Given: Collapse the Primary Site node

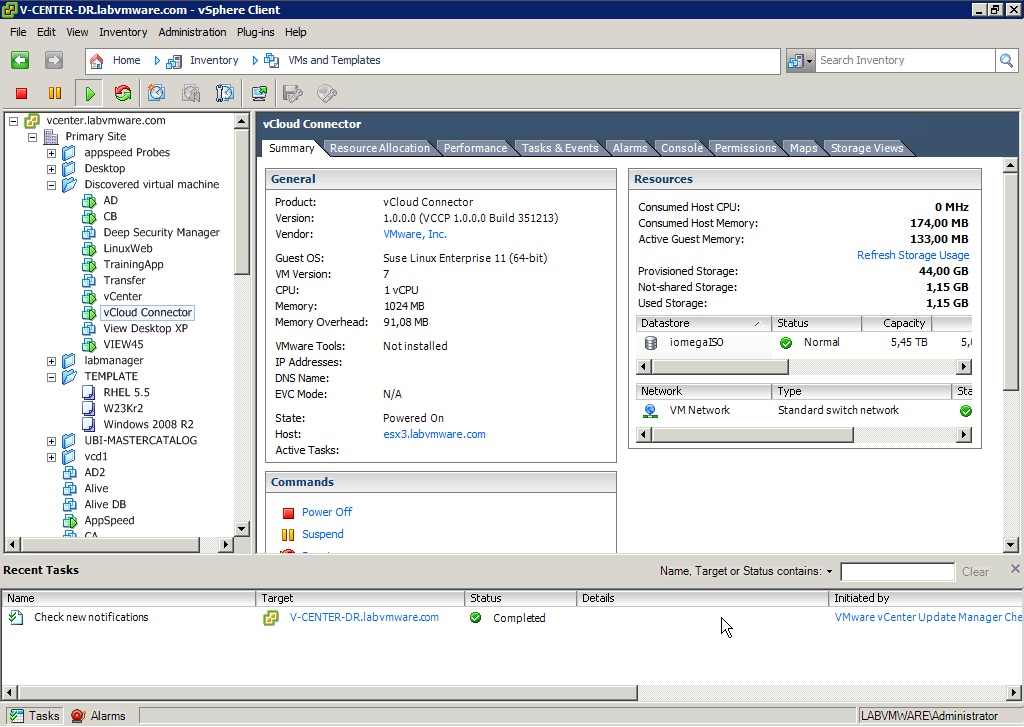Looking at the screenshot, I should tap(32, 137).
